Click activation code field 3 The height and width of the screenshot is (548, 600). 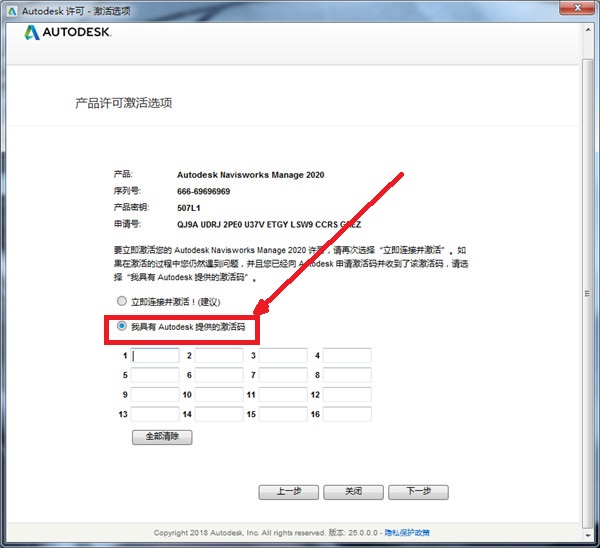pyautogui.click(x=283, y=356)
